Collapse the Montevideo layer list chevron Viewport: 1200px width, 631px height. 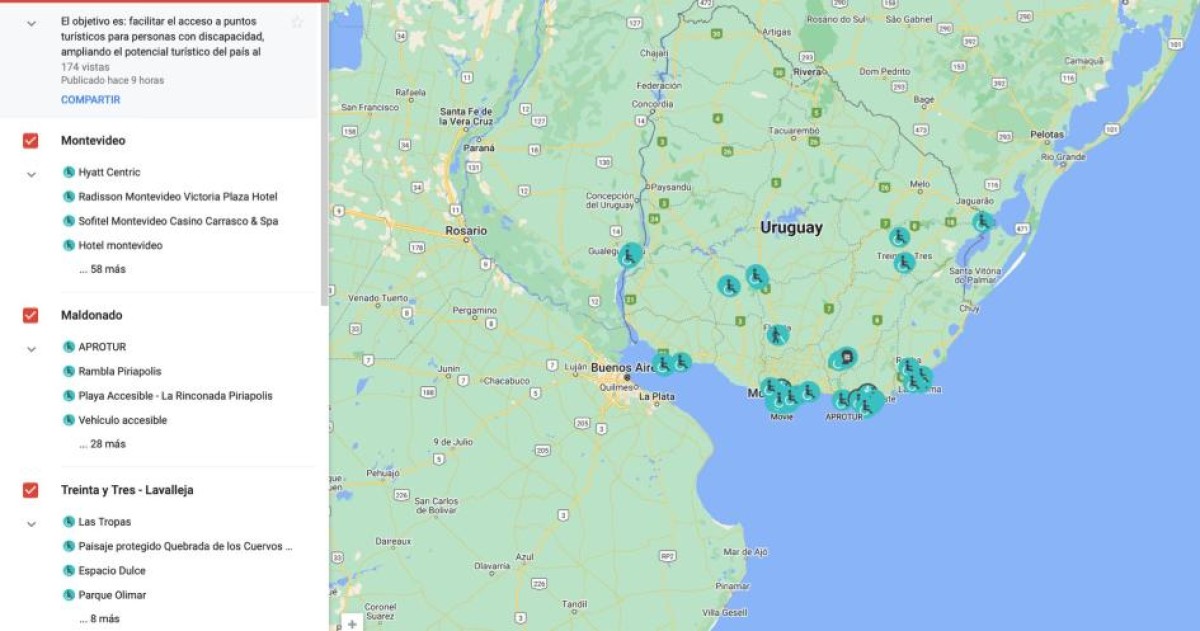pos(31,173)
